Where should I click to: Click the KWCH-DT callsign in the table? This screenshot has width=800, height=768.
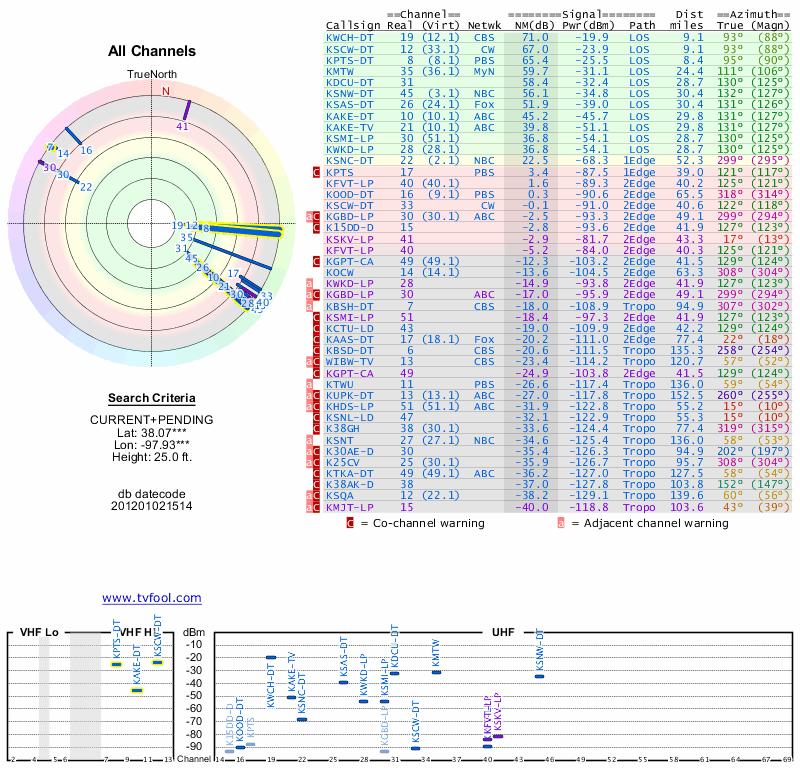coord(349,38)
